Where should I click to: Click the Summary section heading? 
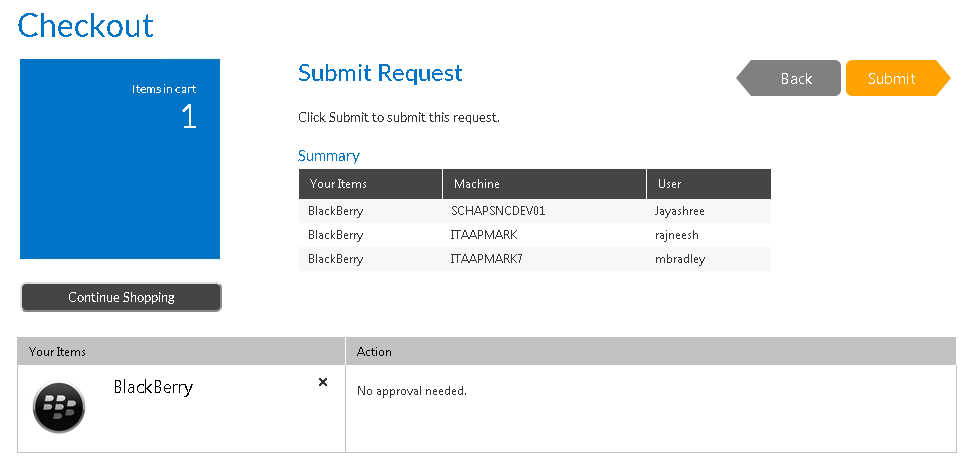[x=329, y=156]
